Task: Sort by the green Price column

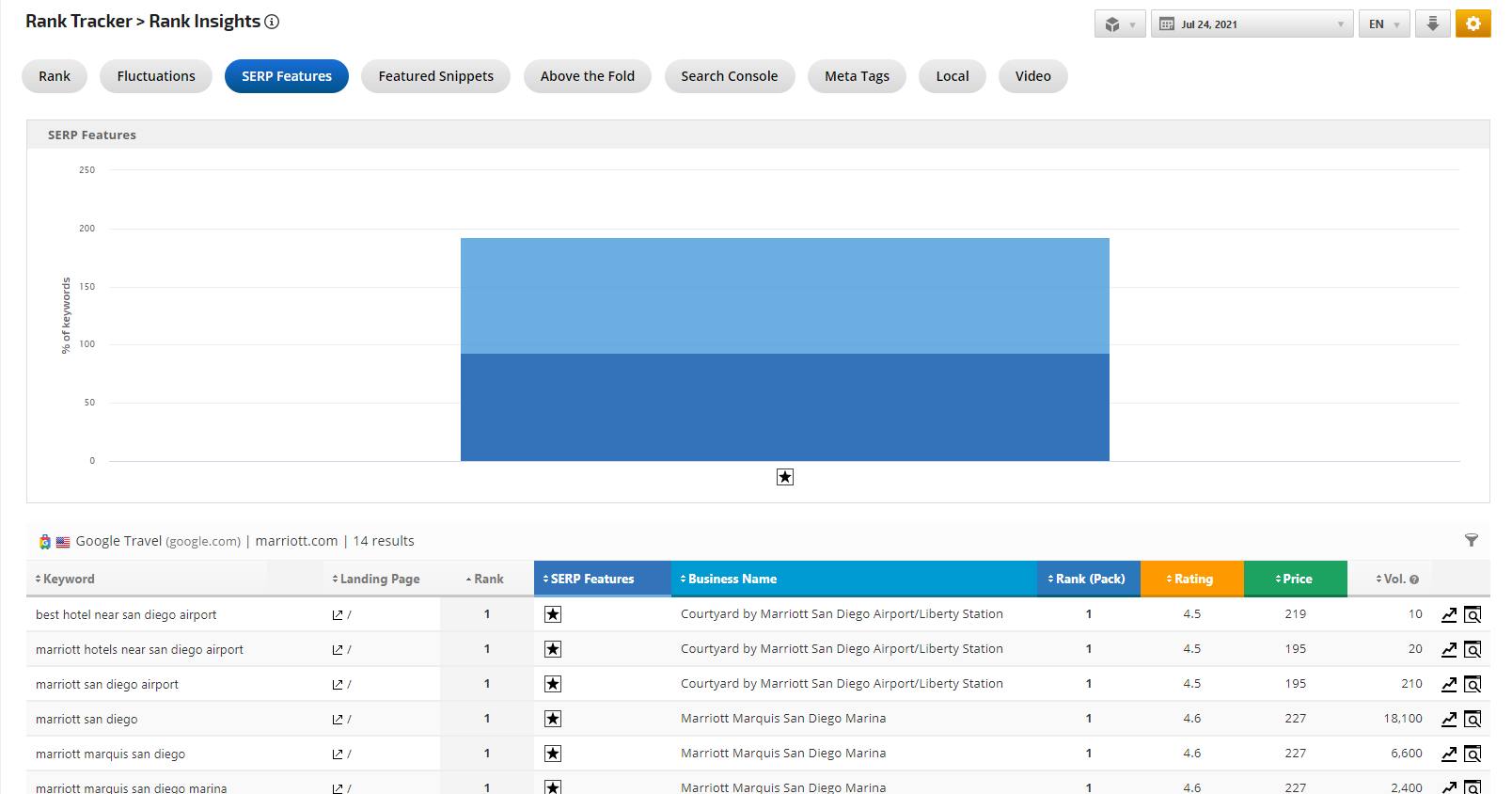Action: click(1296, 579)
